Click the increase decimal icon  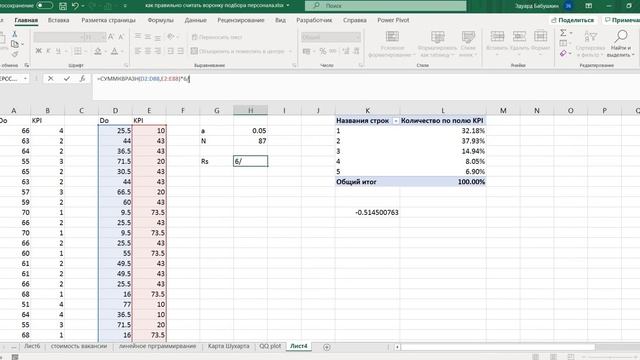click(x=346, y=51)
